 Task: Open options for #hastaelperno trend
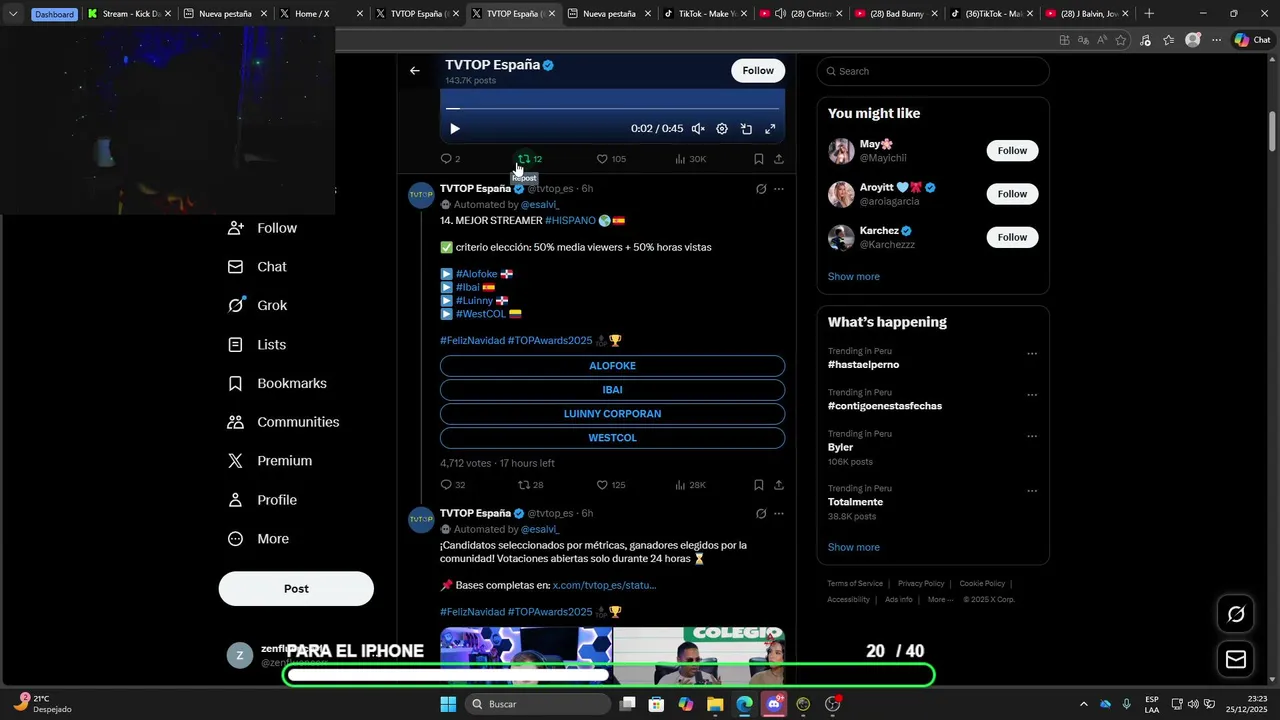(1032, 354)
